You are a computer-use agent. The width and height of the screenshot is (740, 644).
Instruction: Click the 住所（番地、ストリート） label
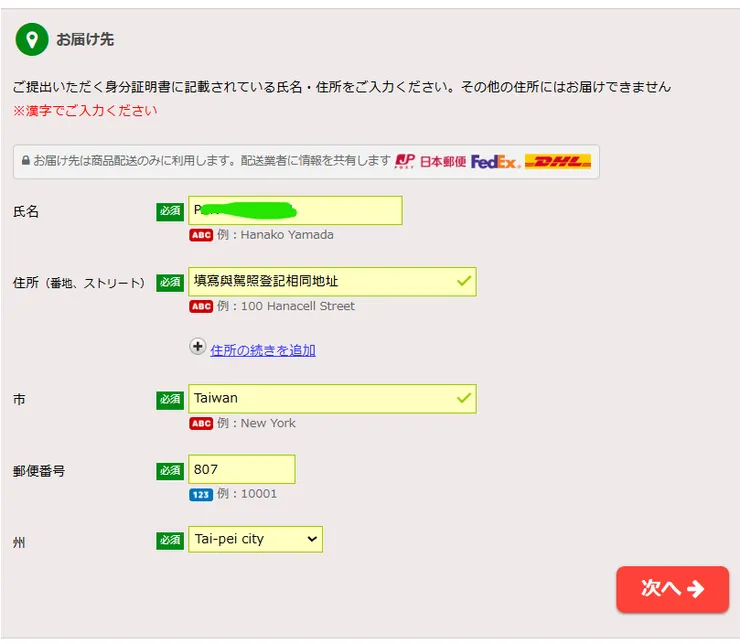[x=79, y=283]
